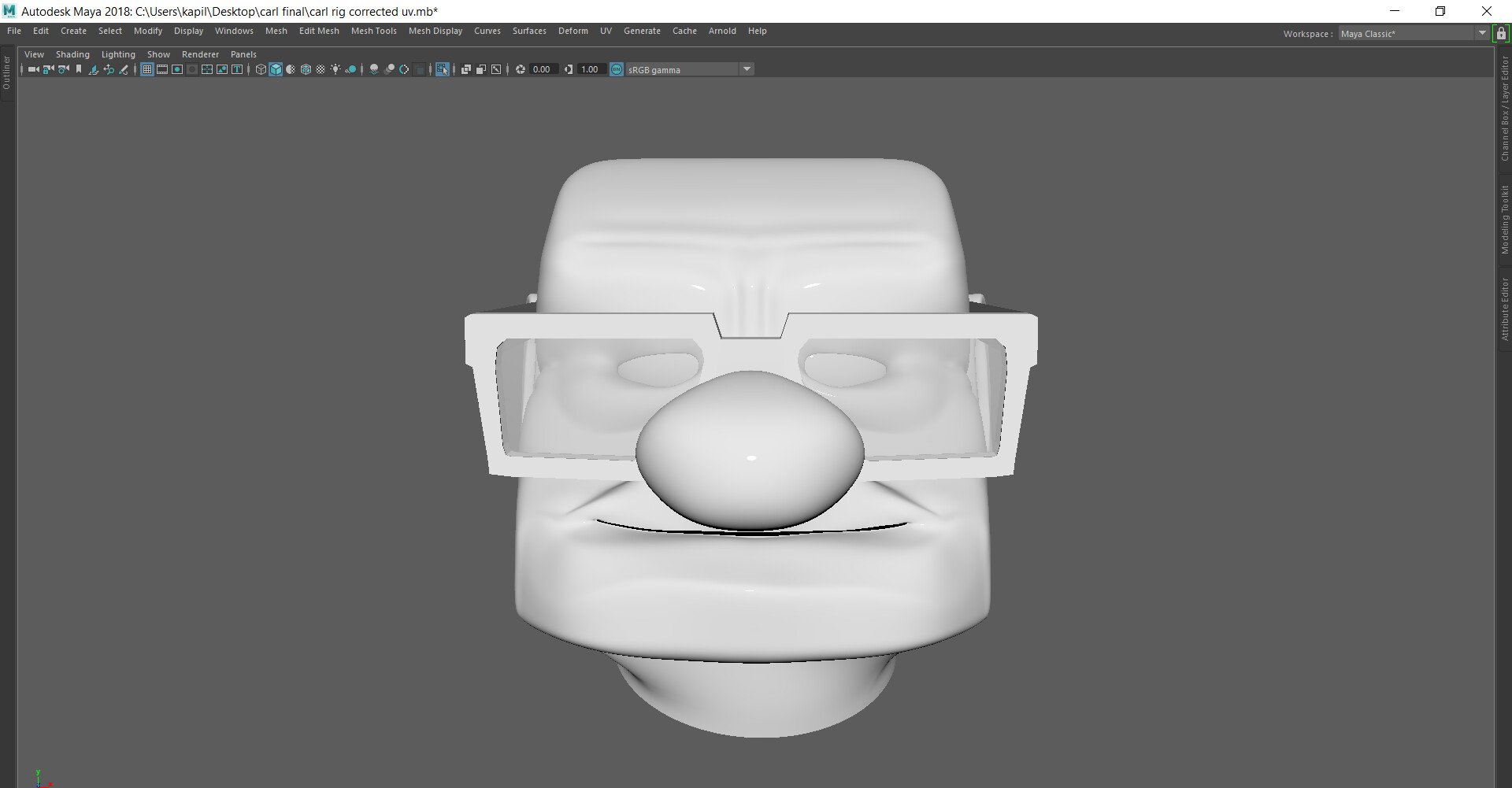Image resolution: width=1512 pixels, height=788 pixels.
Task: Open the Outliner panel
Action: [x=6, y=71]
